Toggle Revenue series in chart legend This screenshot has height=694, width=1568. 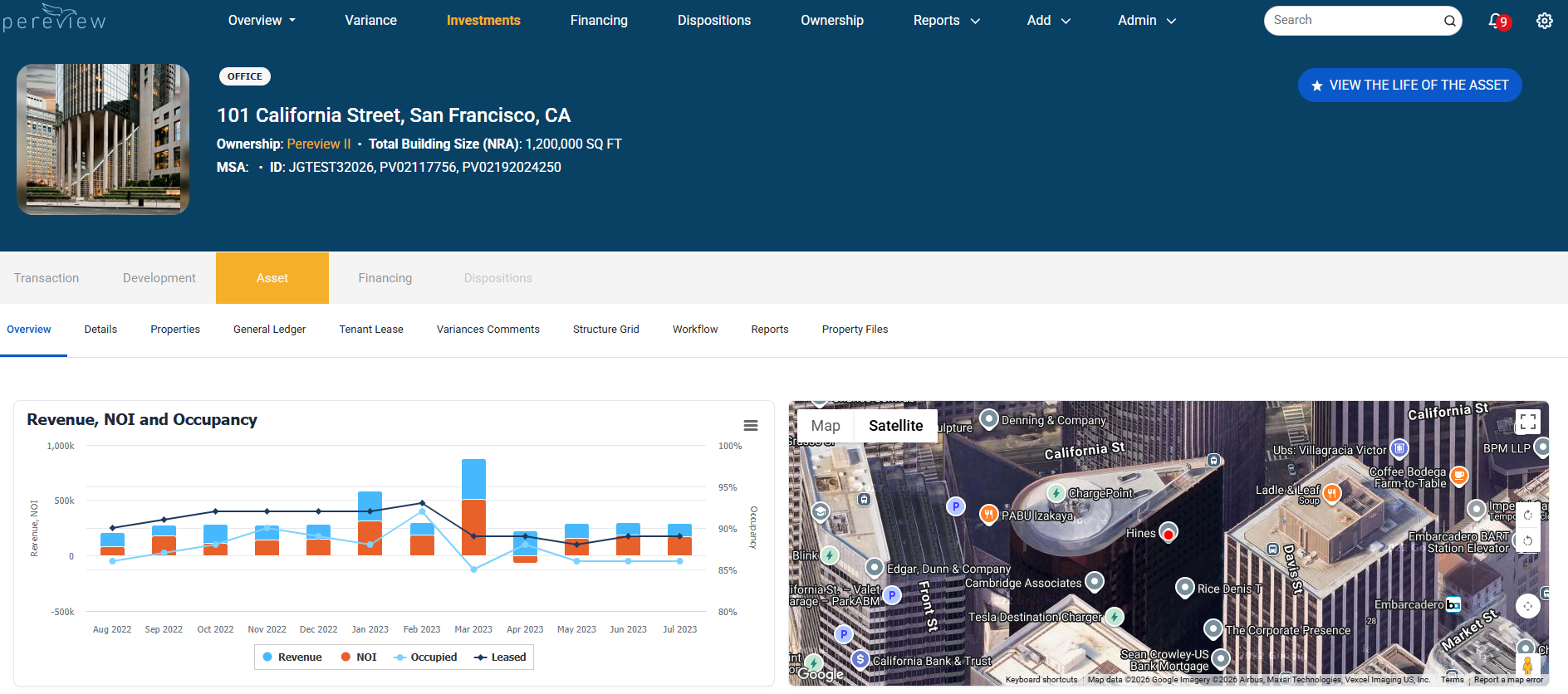click(x=292, y=657)
